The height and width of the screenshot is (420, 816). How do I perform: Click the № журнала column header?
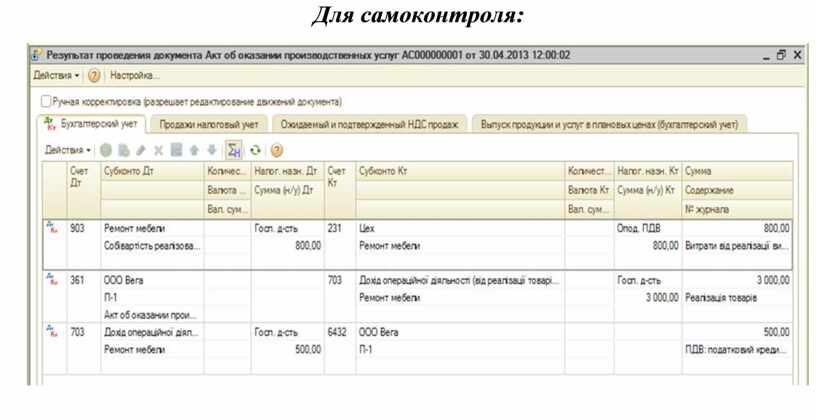coord(737,209)
